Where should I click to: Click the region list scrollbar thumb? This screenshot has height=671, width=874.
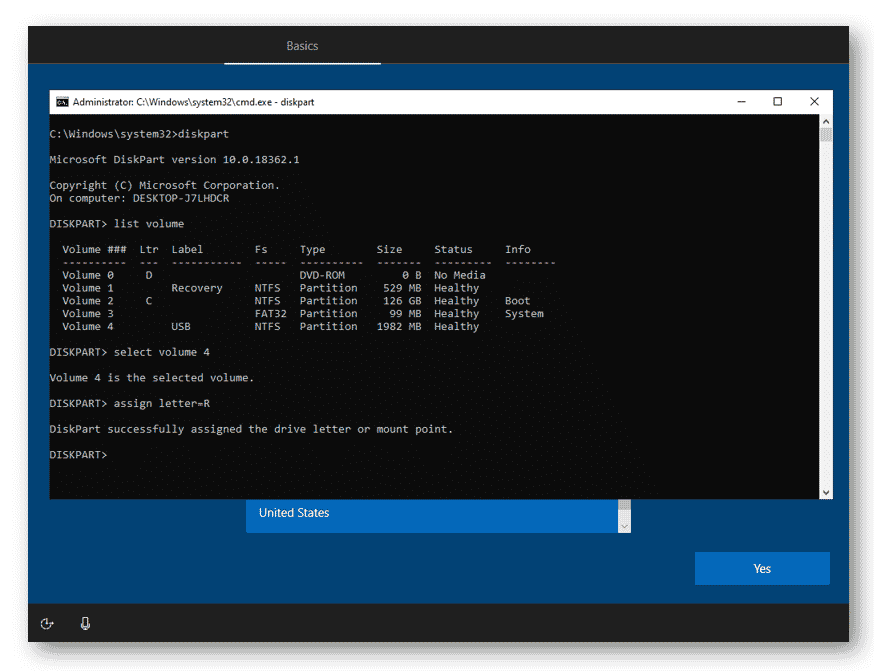coord(624,506)
